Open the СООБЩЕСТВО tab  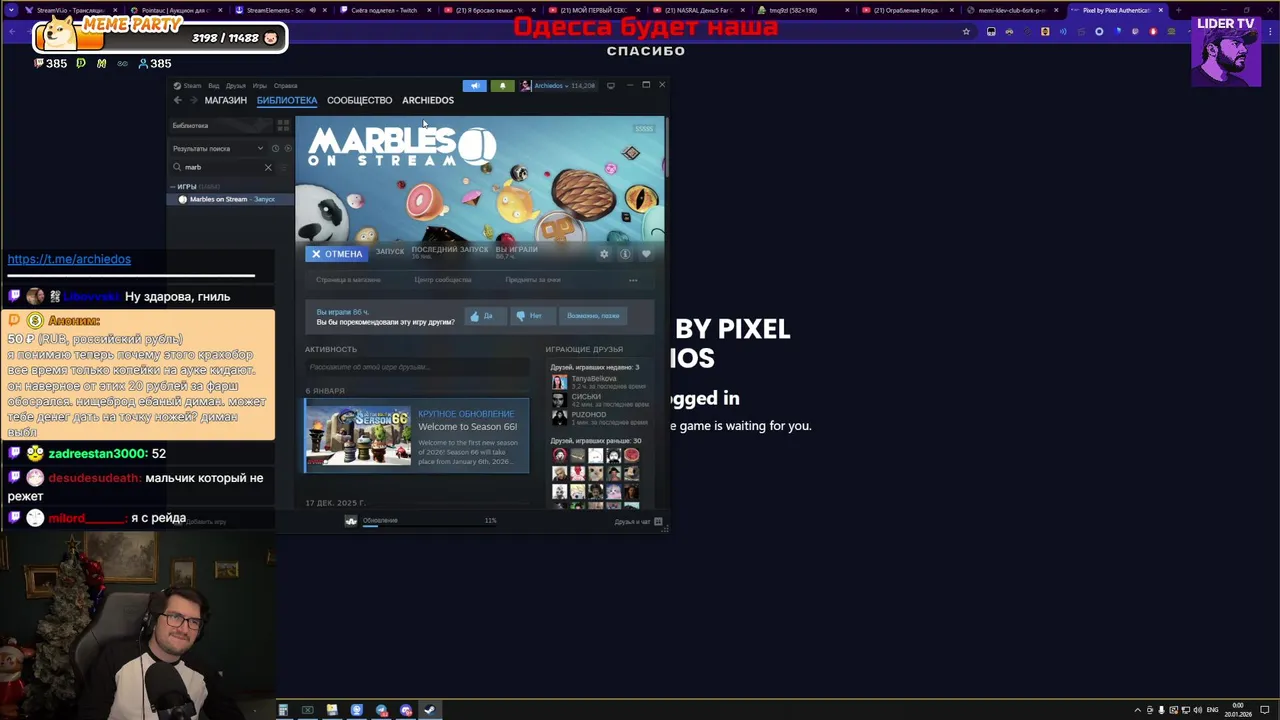pyautogui.click(x=359, y=100)
